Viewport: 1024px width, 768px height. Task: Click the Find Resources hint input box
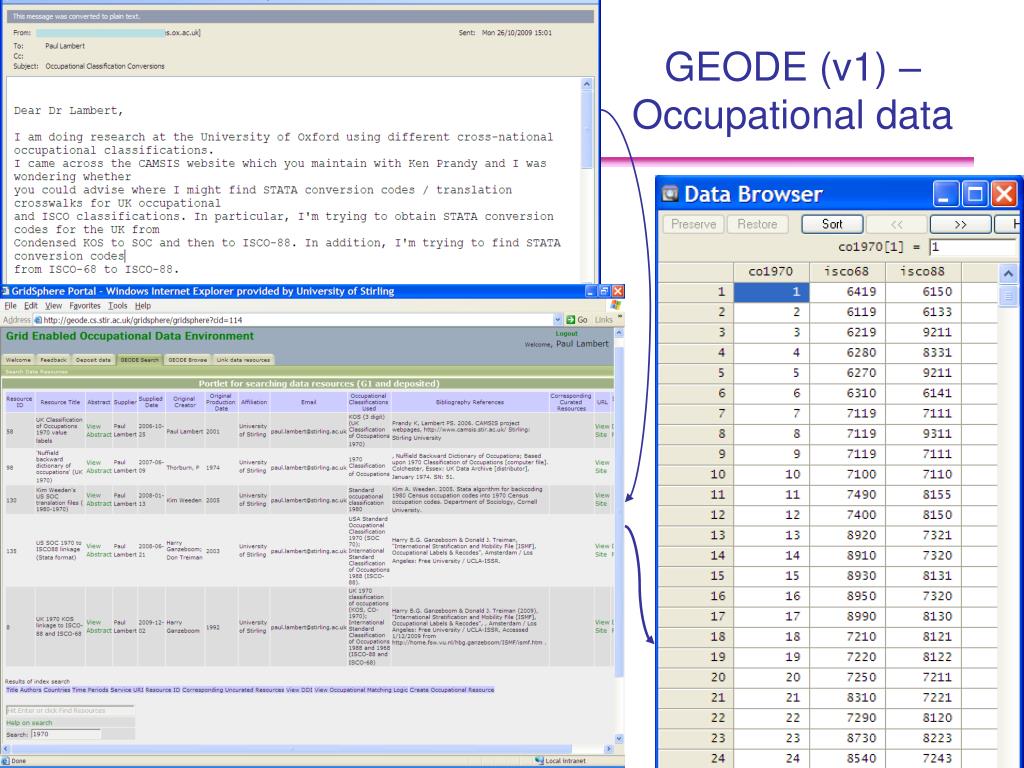click(69, 710)
